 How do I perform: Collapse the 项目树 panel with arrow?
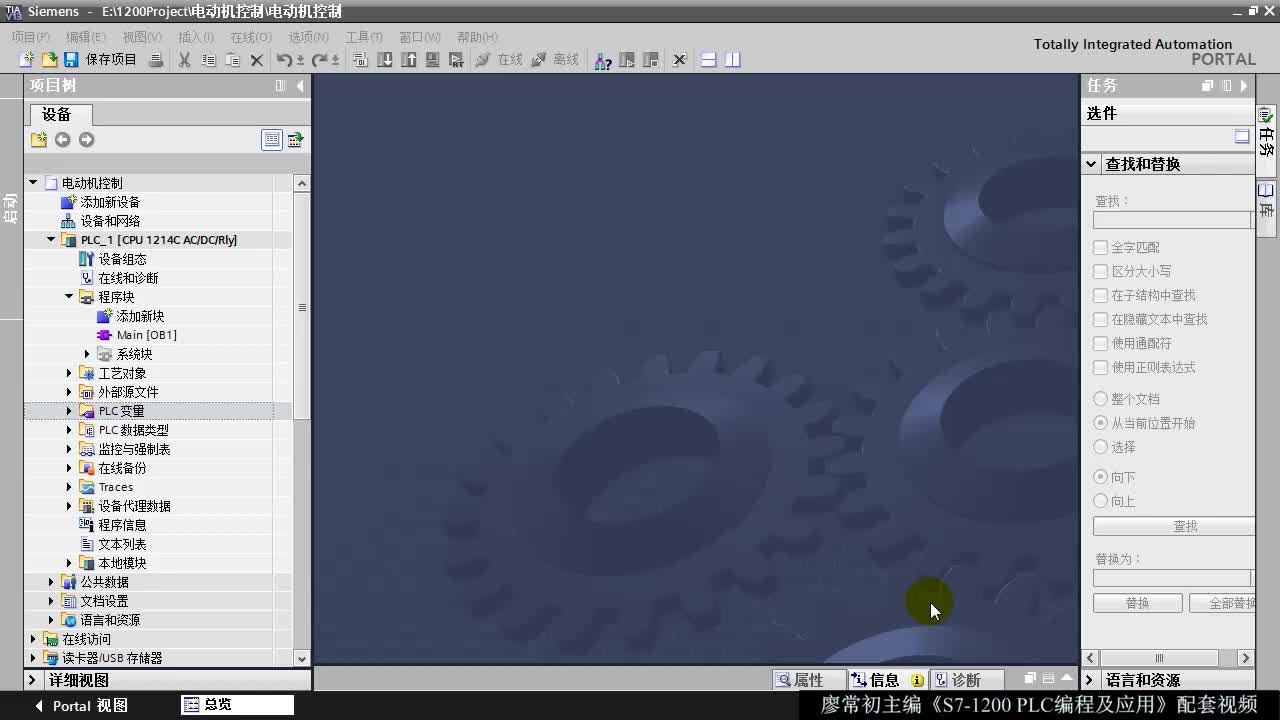(x=299, y=86)
